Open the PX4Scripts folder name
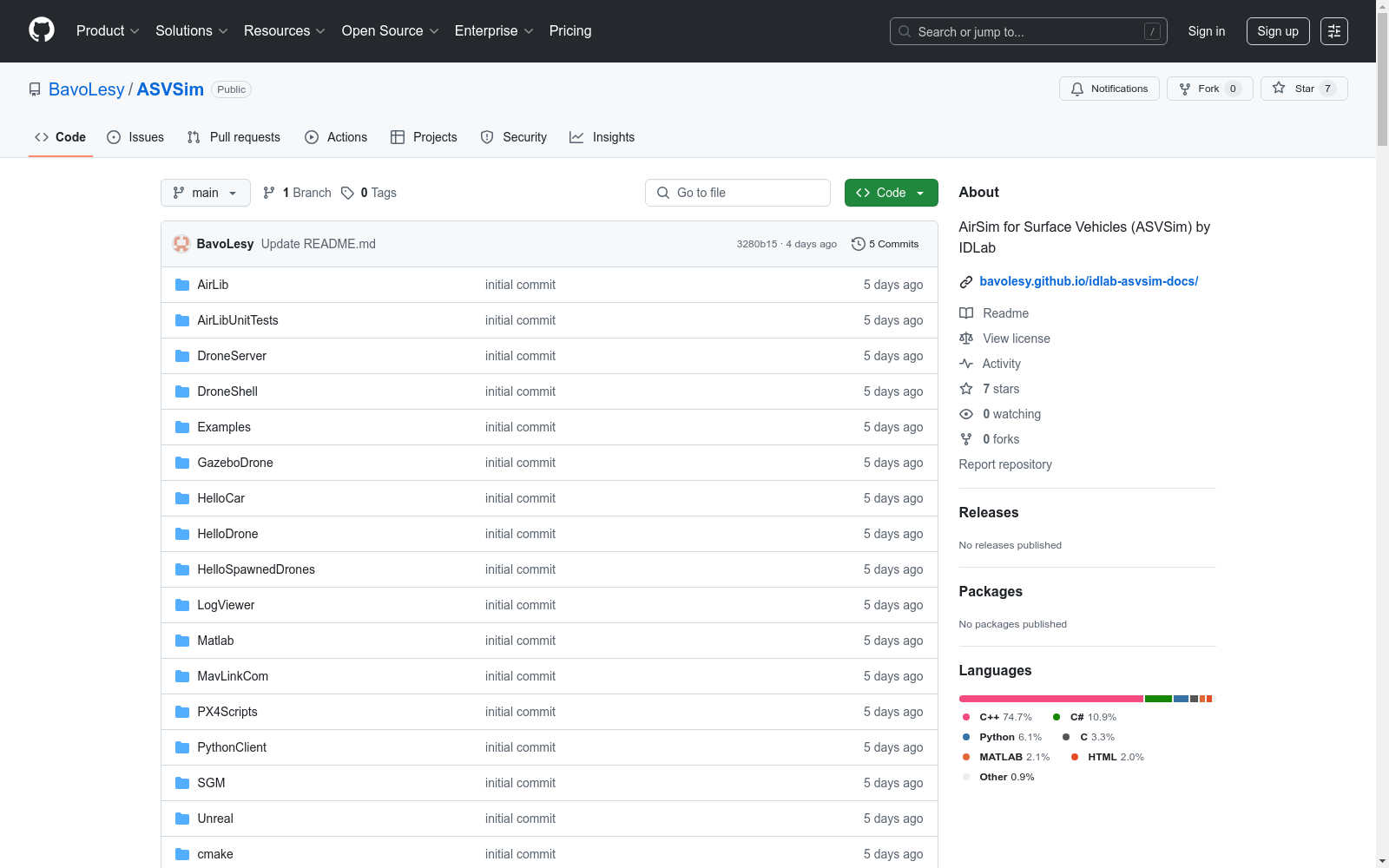1389x868 pixels. tap(227, 712)
